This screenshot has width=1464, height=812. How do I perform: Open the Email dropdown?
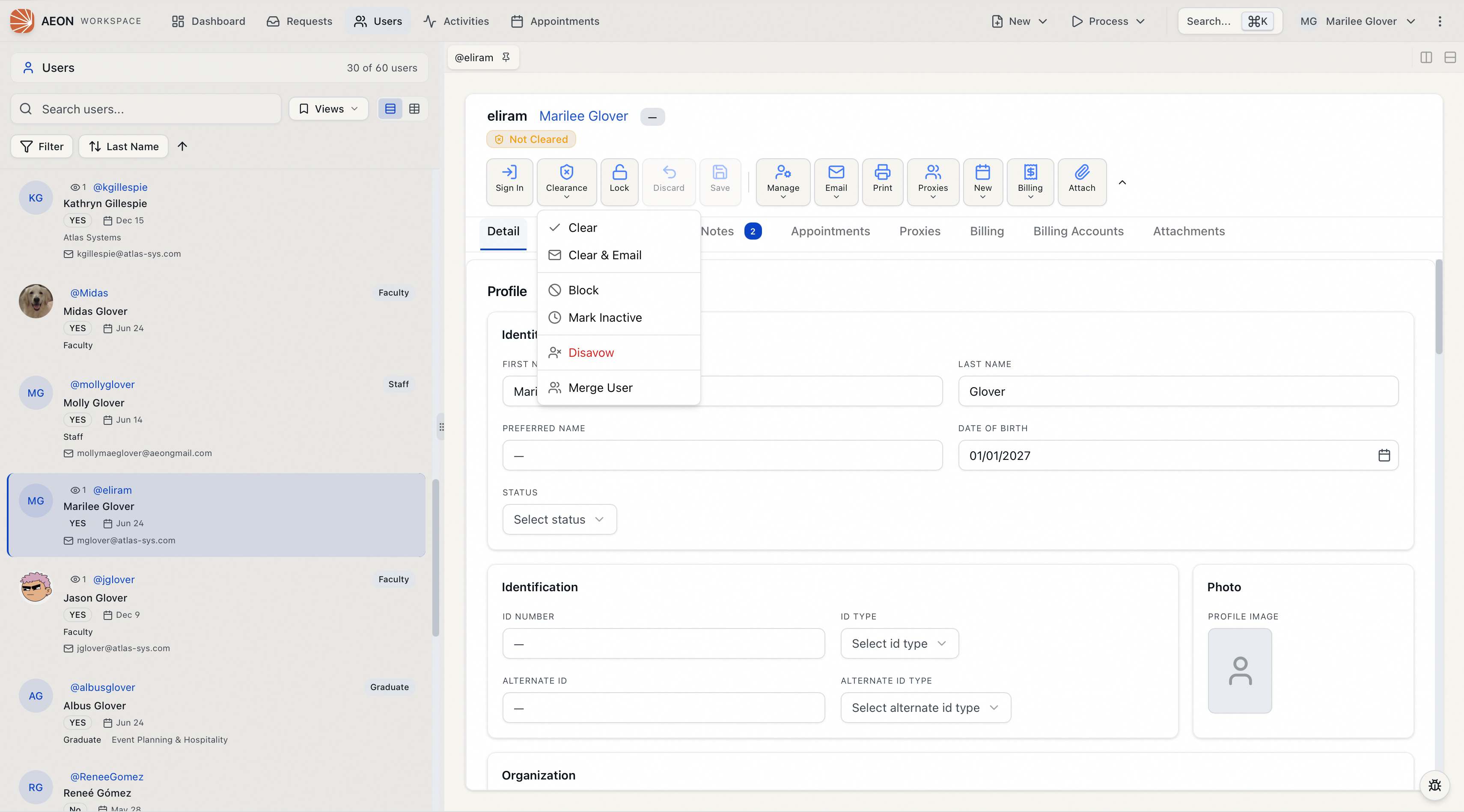coord(836,182)
